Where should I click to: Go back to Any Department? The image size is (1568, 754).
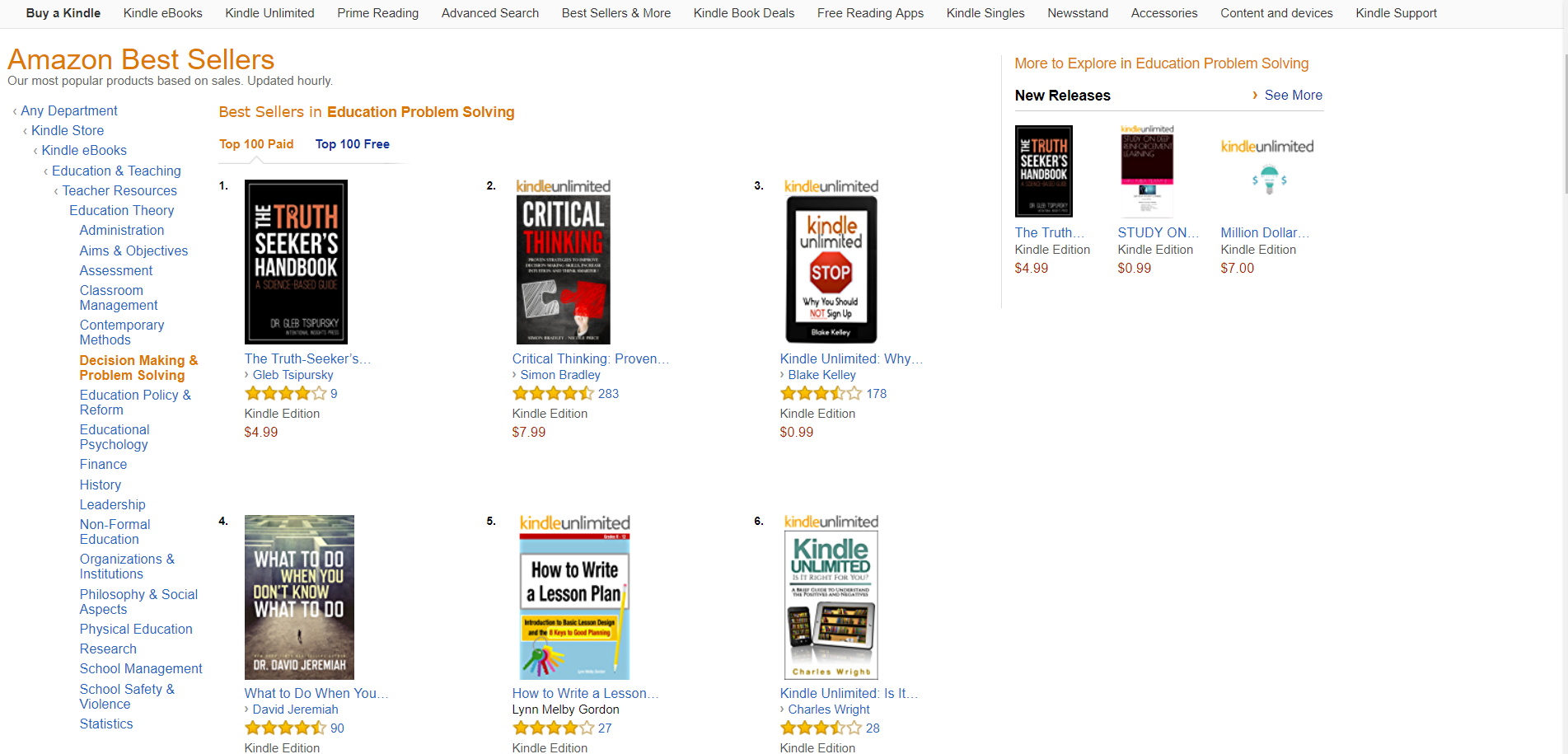[69, 110]
